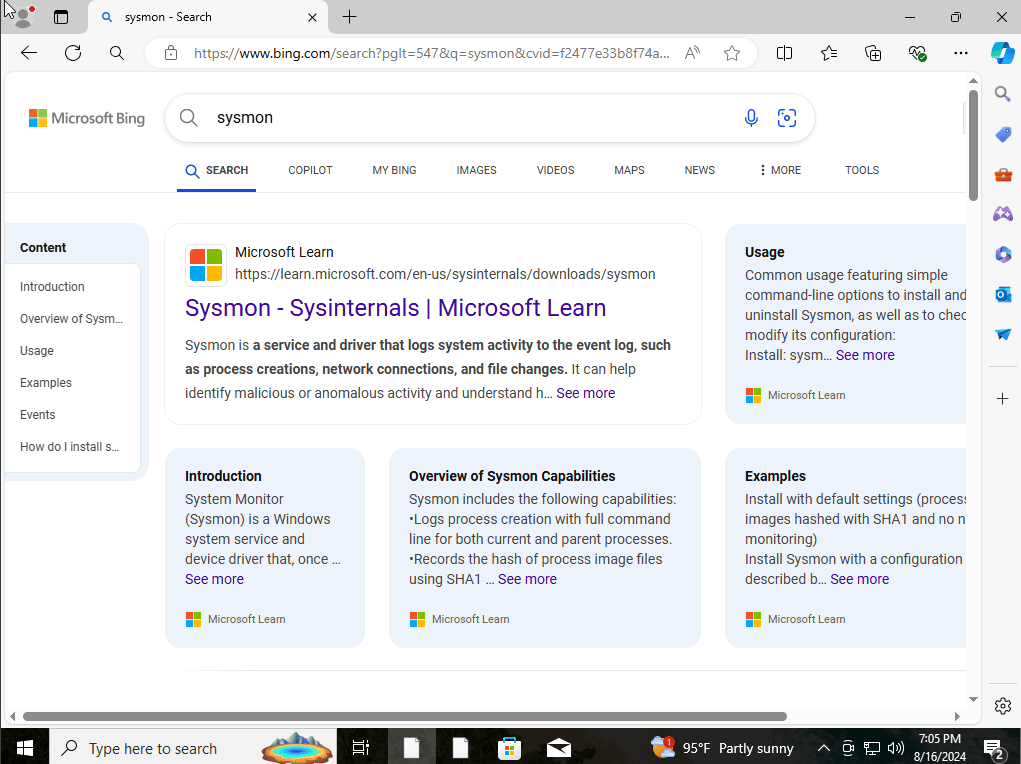Viewport: 1021px width, 764px height.
Task: Go back to the previous page
Action: (x=29, y=53)
